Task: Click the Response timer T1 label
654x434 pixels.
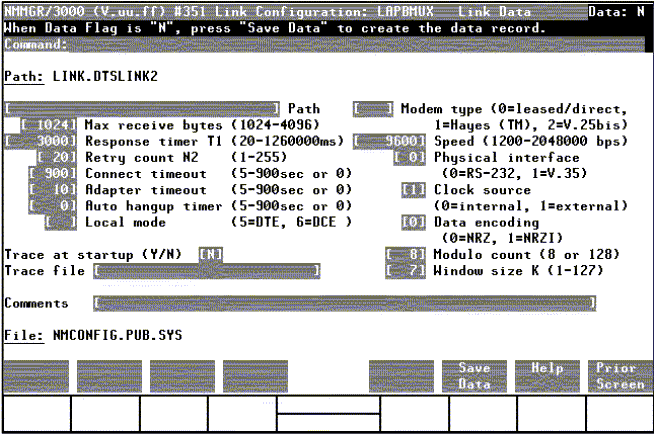Action: click(153, 141)
